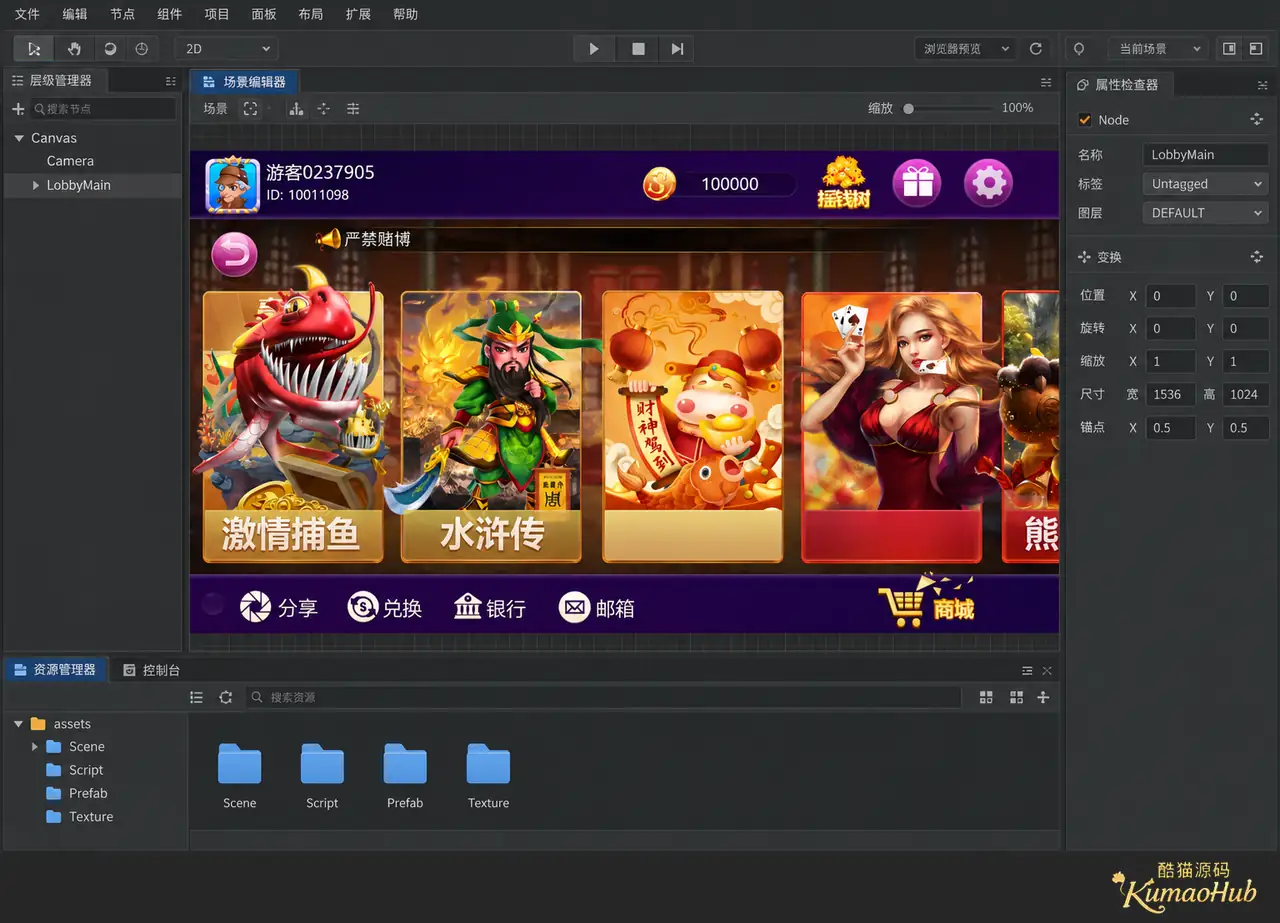Open the 文件 menu
The image size is (1280, 923).
(28, 15)
